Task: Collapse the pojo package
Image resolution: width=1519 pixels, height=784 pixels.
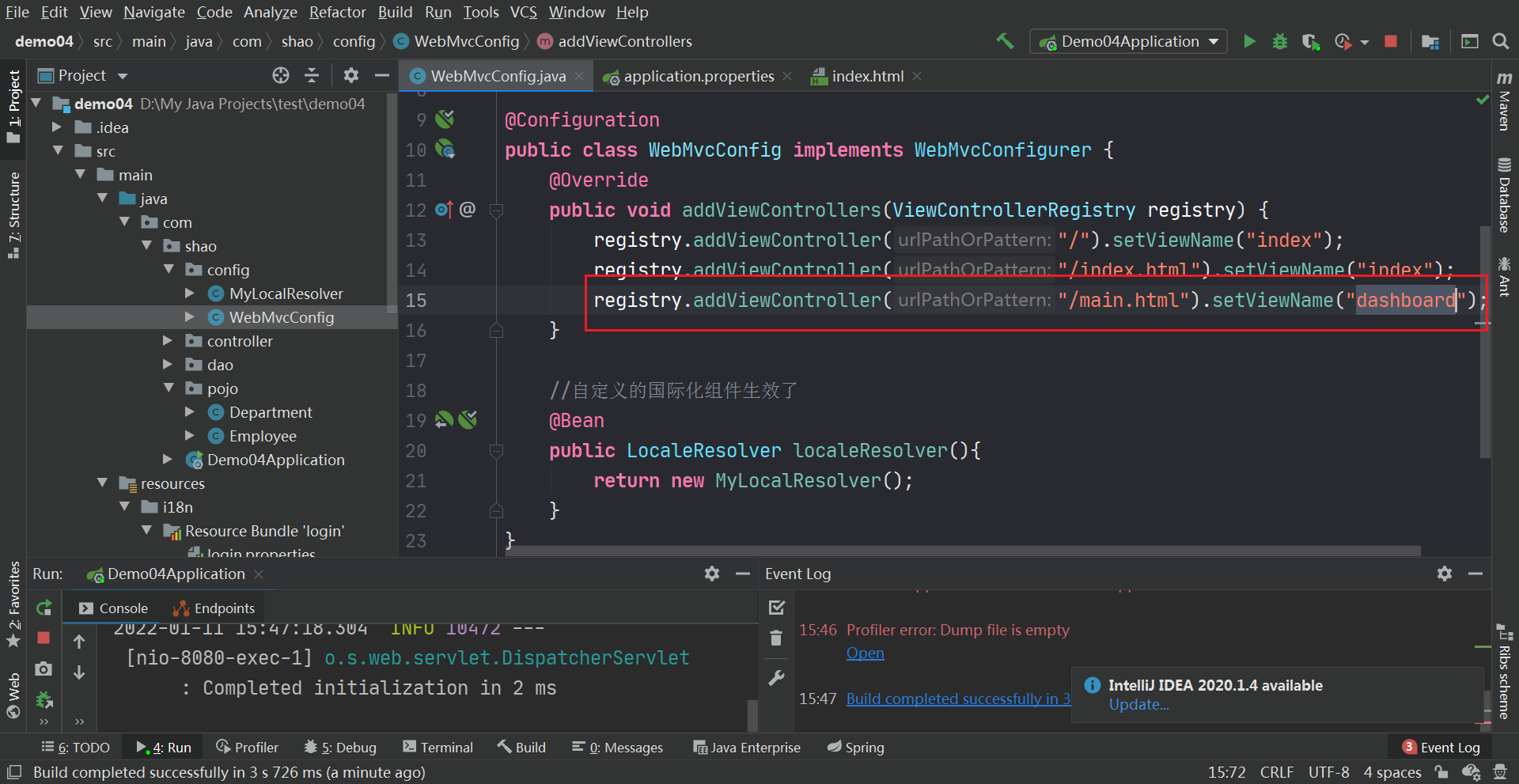Action: (x=169, y=388)
